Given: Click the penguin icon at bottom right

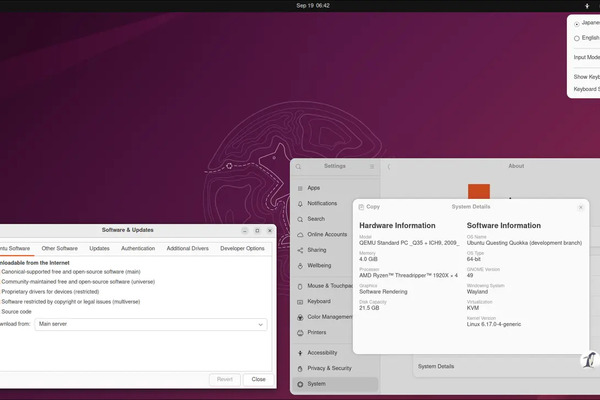Looking at the screenshot, I should [x=589, y=360].
